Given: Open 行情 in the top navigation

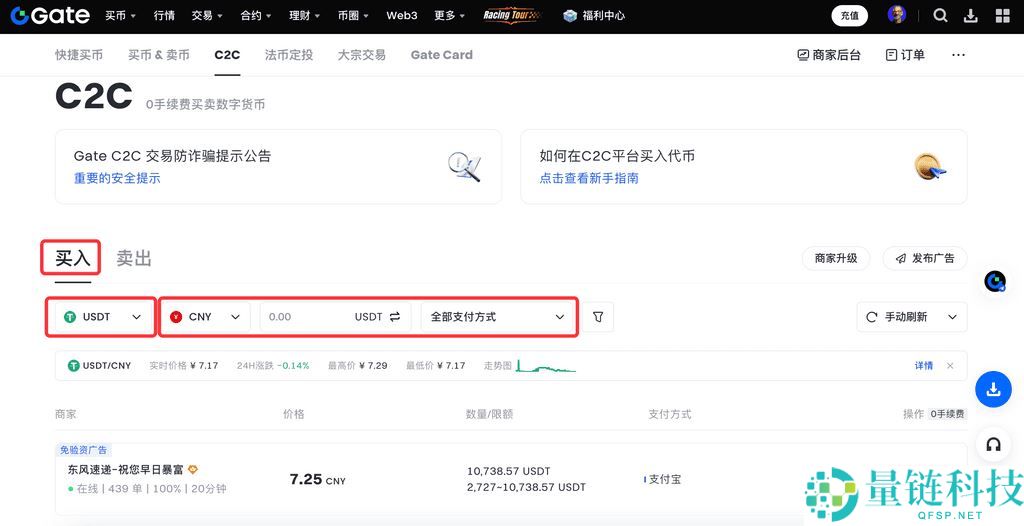Looking at the screenshot, I should click(164, 15).
